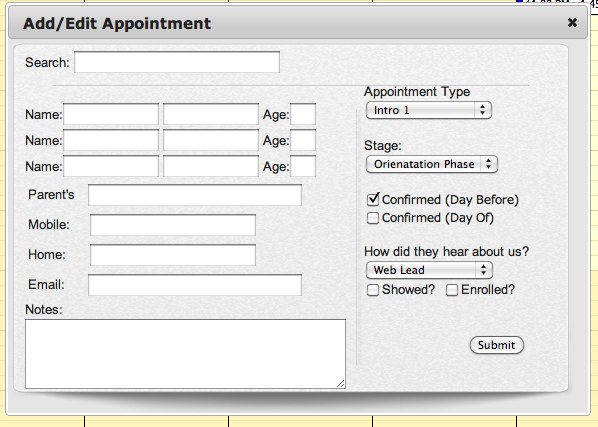Click the first row Age field
This screenshot has width=598, height=427.
303,114
